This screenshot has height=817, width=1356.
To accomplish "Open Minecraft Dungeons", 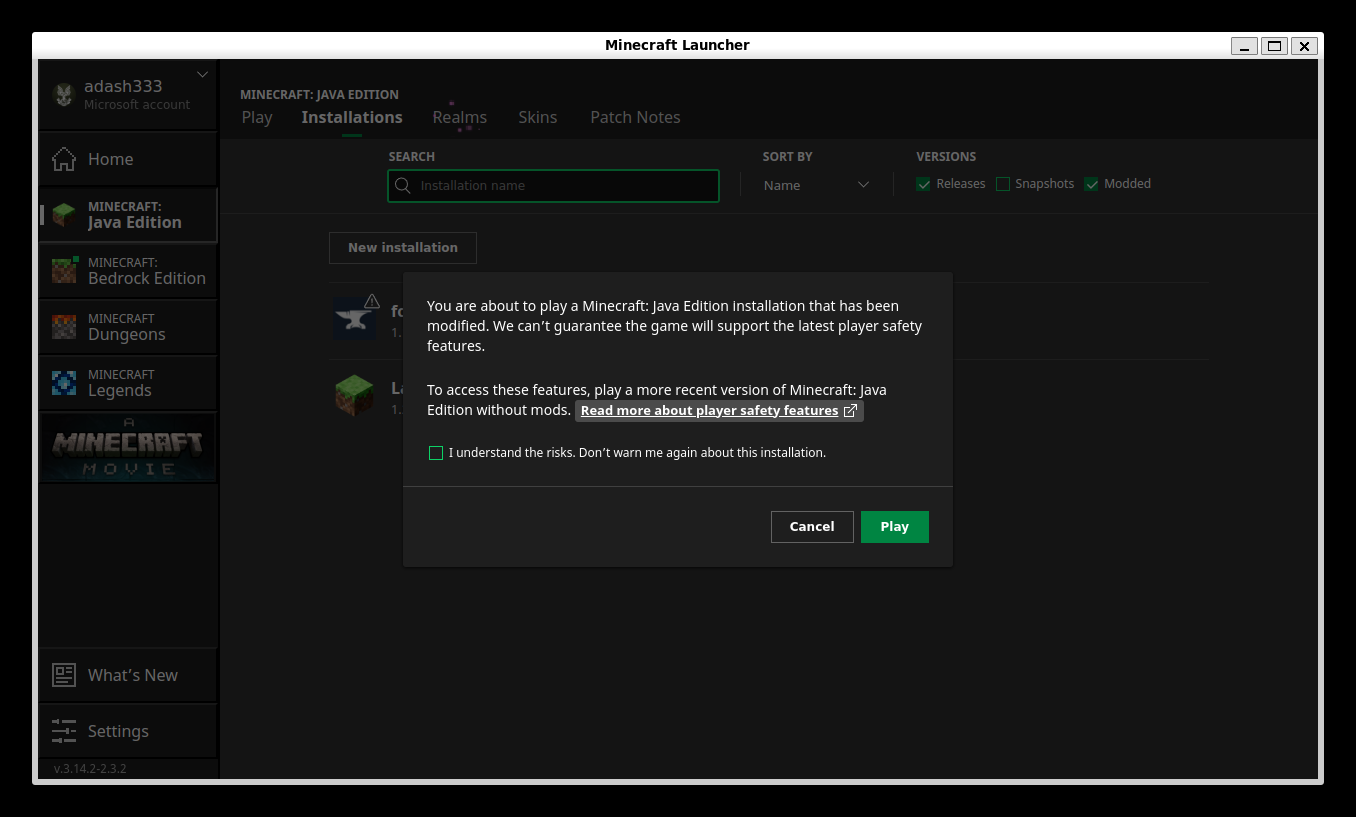I will point(128,327).
